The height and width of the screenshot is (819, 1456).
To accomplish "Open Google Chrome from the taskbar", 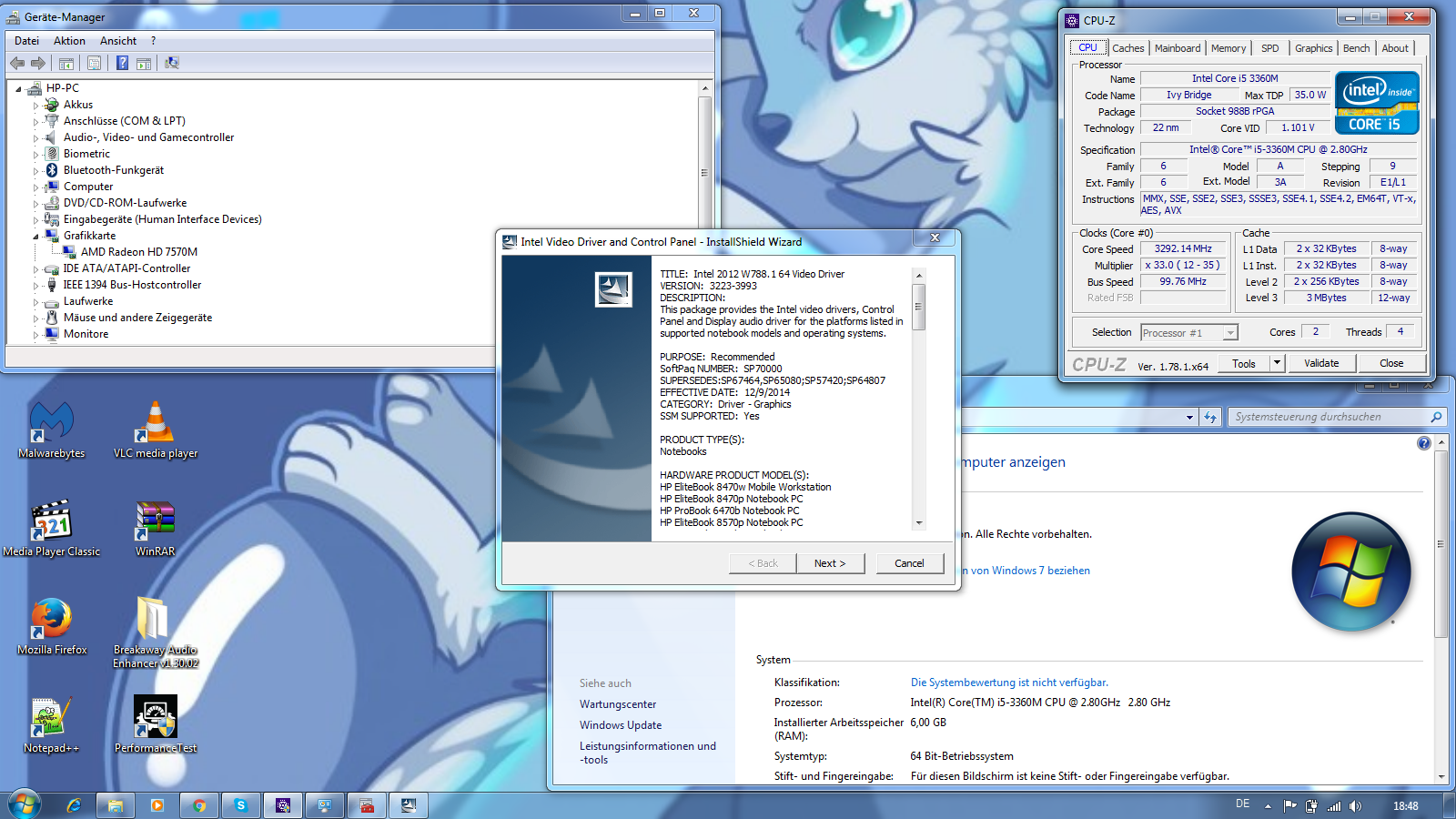I will pyautogui.click(x=199, y=805).
